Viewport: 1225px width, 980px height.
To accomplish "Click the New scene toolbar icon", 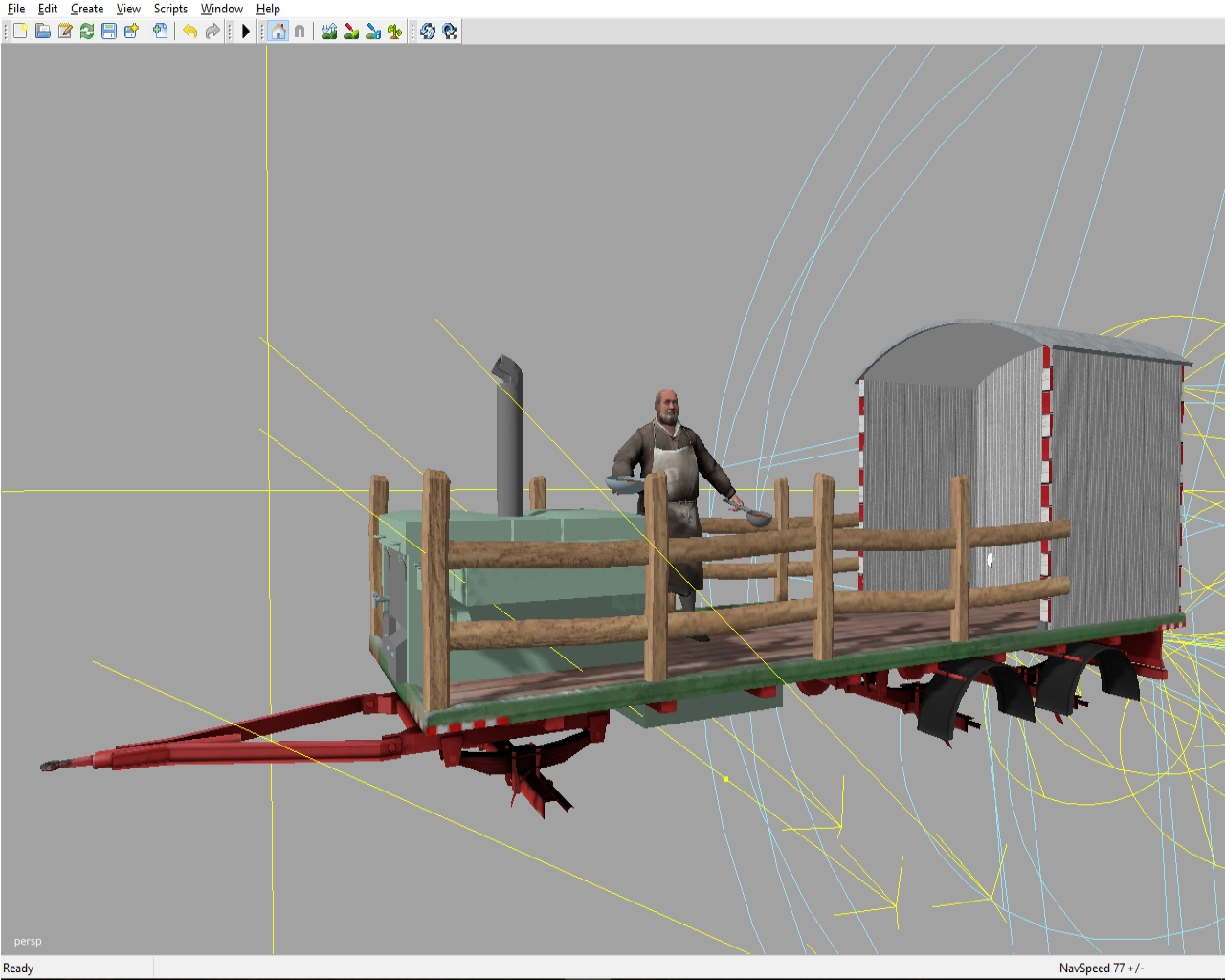I will pos(20,32).
